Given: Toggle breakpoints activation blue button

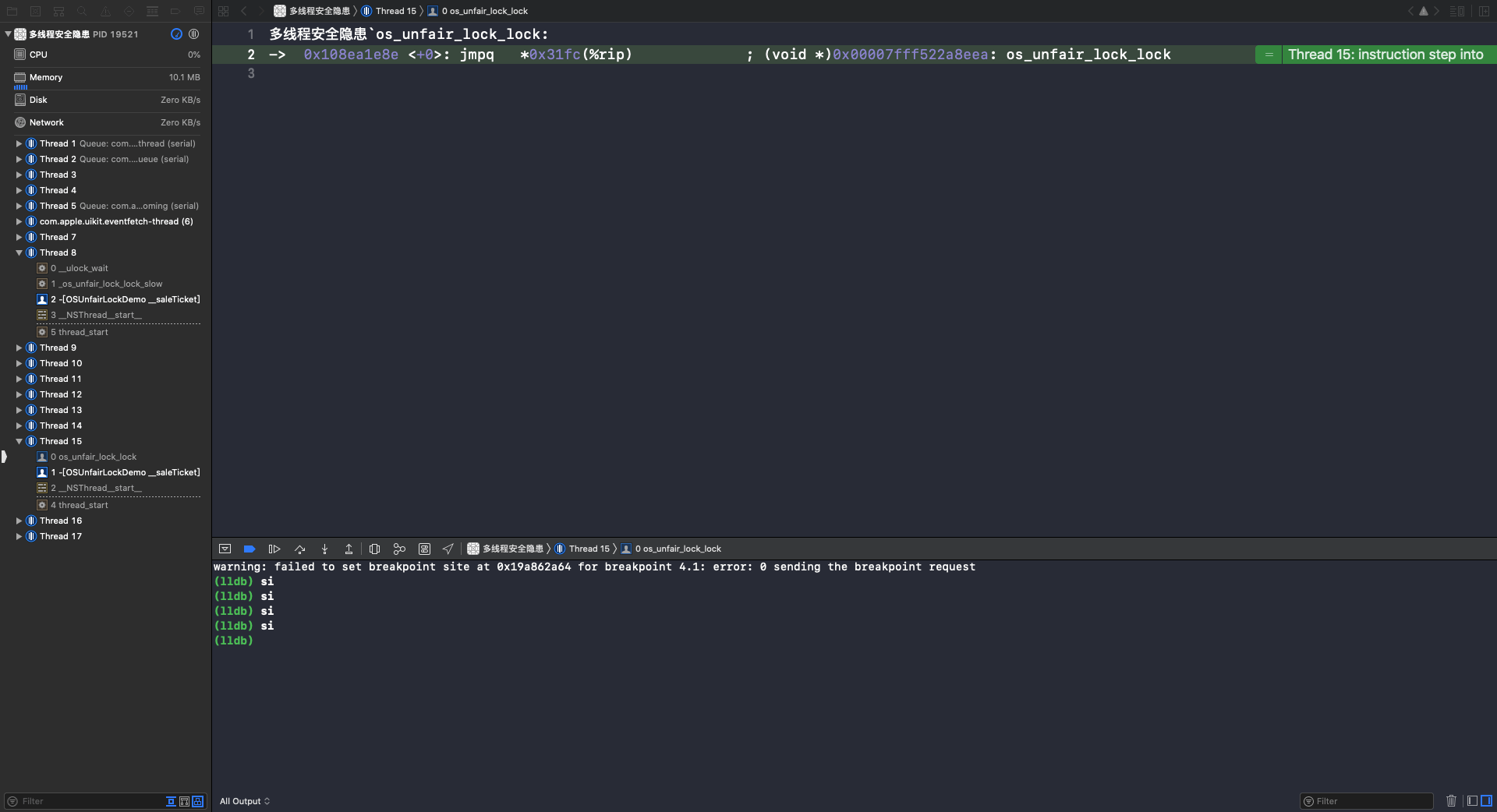Looking at the screenshot, I should (x=249, y=549).
